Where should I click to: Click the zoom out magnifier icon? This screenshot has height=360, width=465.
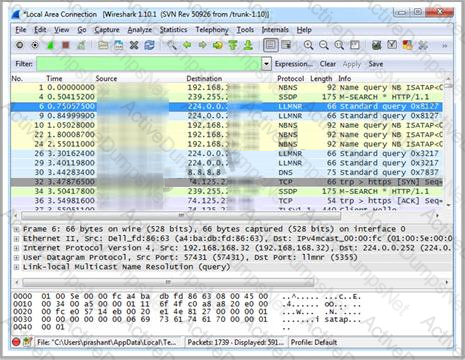tap(324, 45)
